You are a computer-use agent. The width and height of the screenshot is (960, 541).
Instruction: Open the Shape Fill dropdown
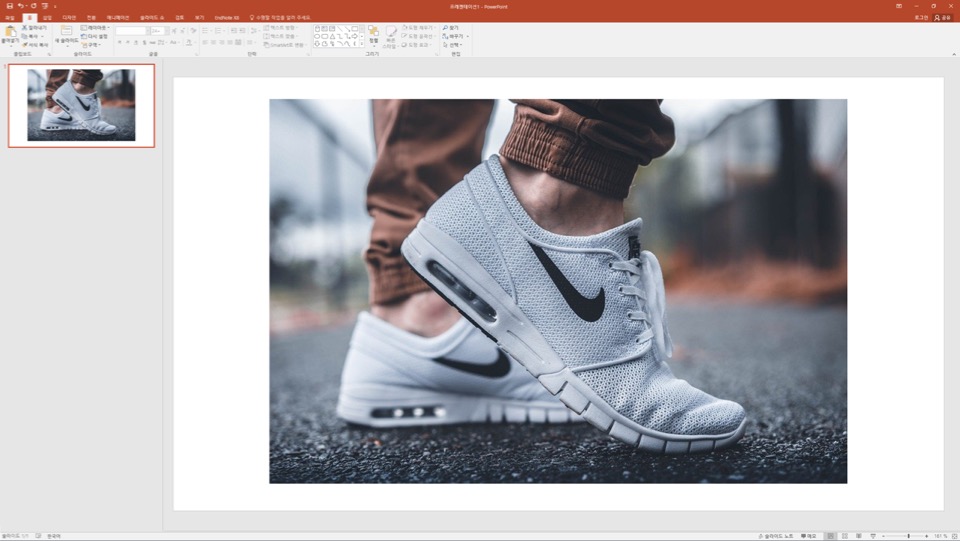click(x=419, y=28)
